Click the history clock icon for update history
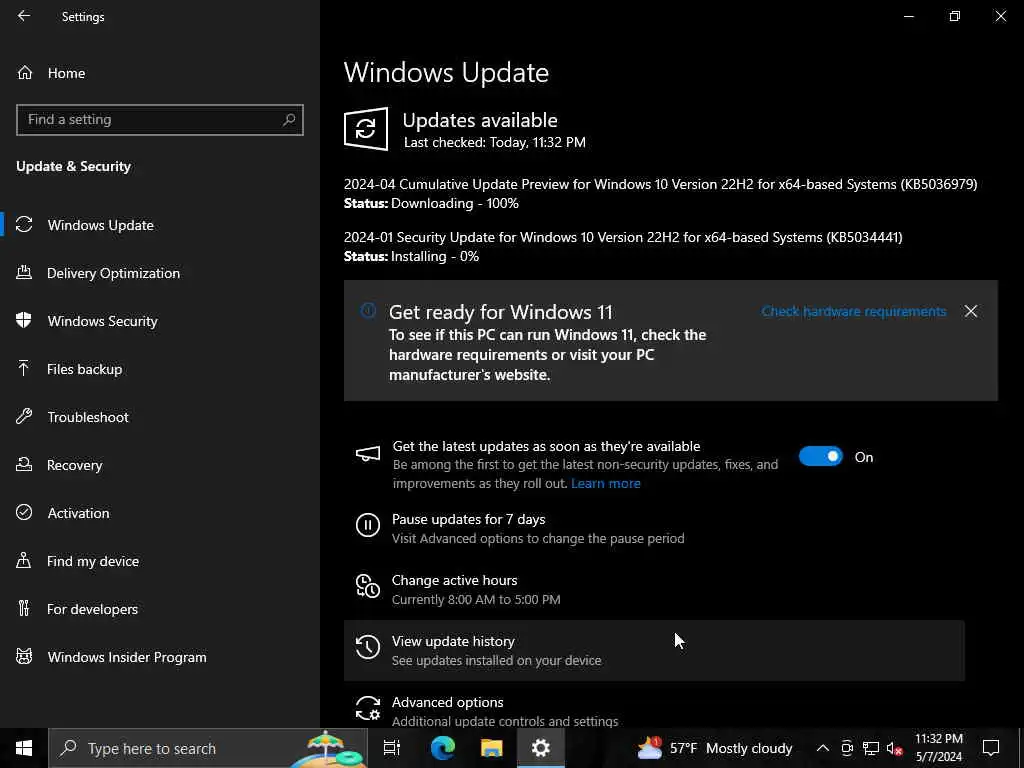 point(368,647)
